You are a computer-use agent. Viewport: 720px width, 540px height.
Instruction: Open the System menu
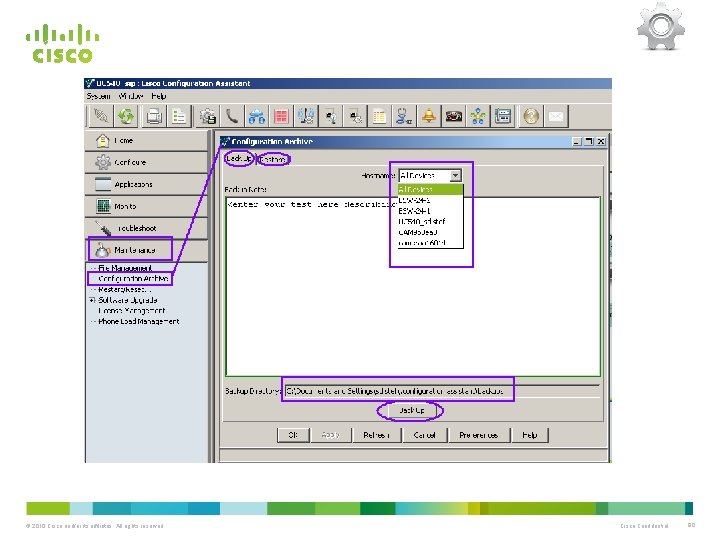[98, 96]
